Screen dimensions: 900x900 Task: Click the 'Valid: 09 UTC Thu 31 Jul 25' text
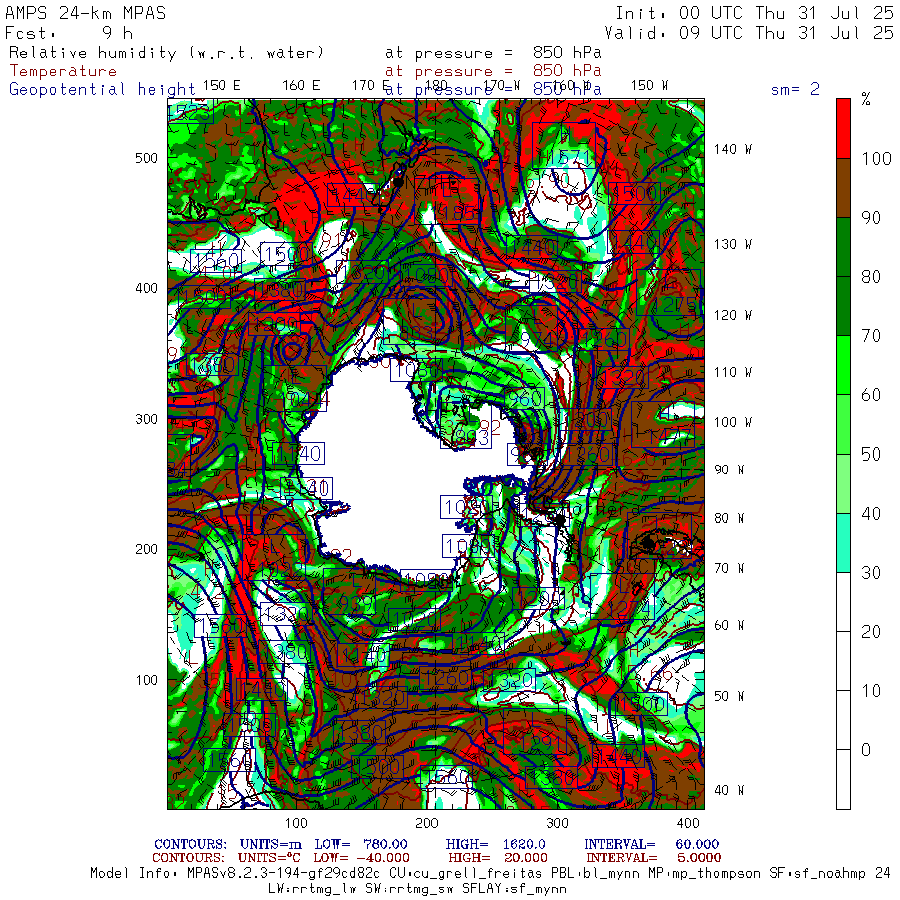(749, 33)
